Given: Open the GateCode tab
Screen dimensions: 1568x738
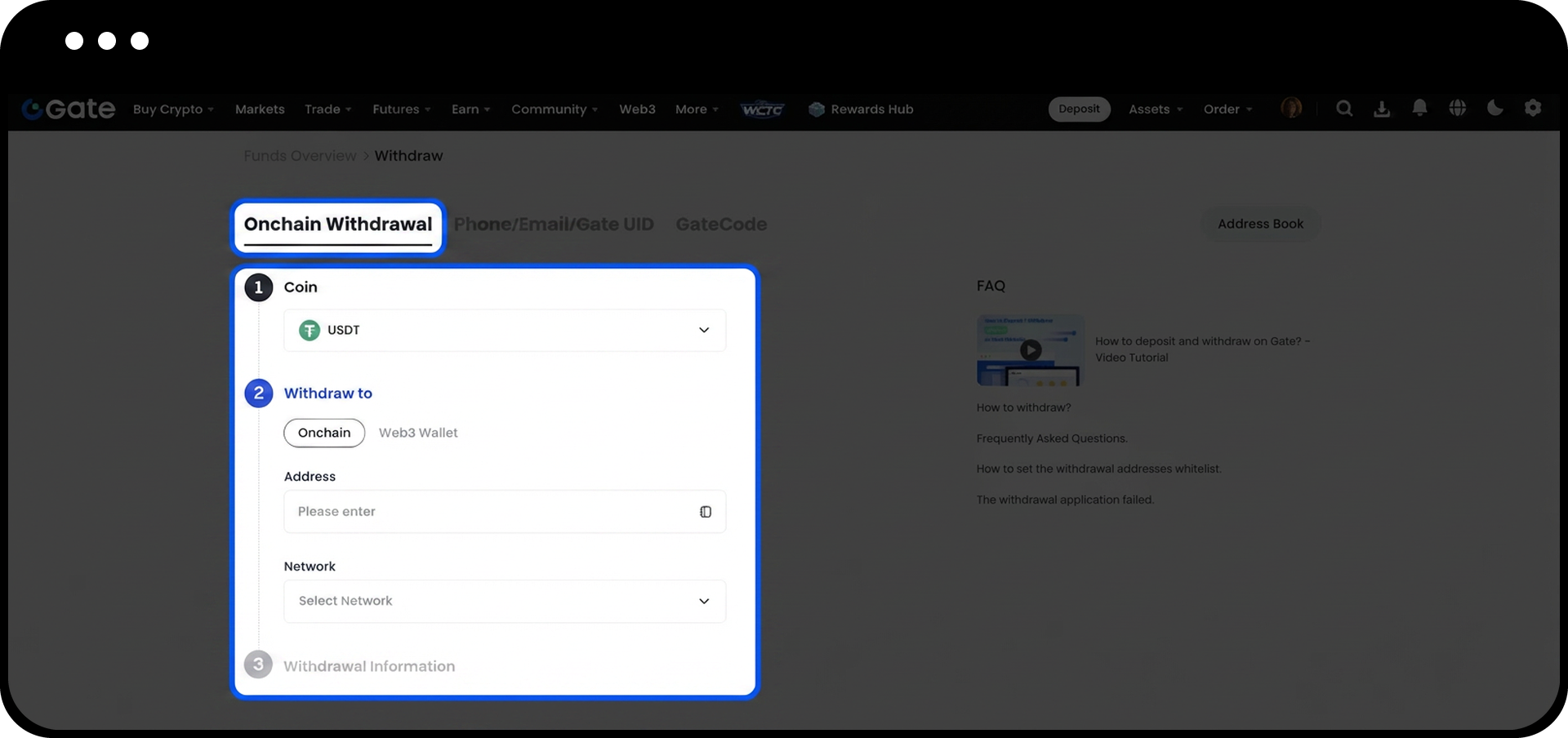Looking at the screenshot, I should click(x=721, y=225).
